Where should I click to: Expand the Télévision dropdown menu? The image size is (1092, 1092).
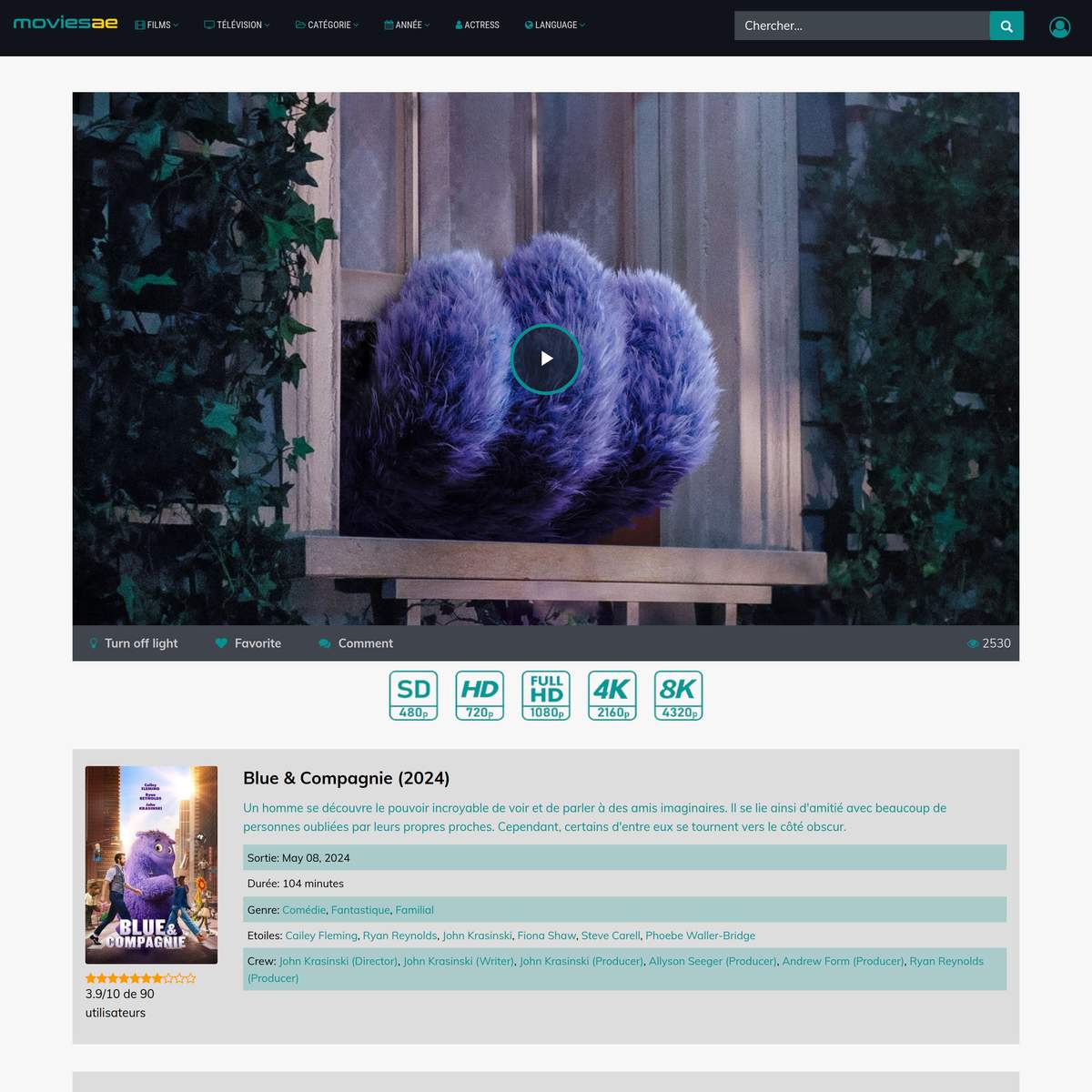pyautogui.click(x=237, y=25)
